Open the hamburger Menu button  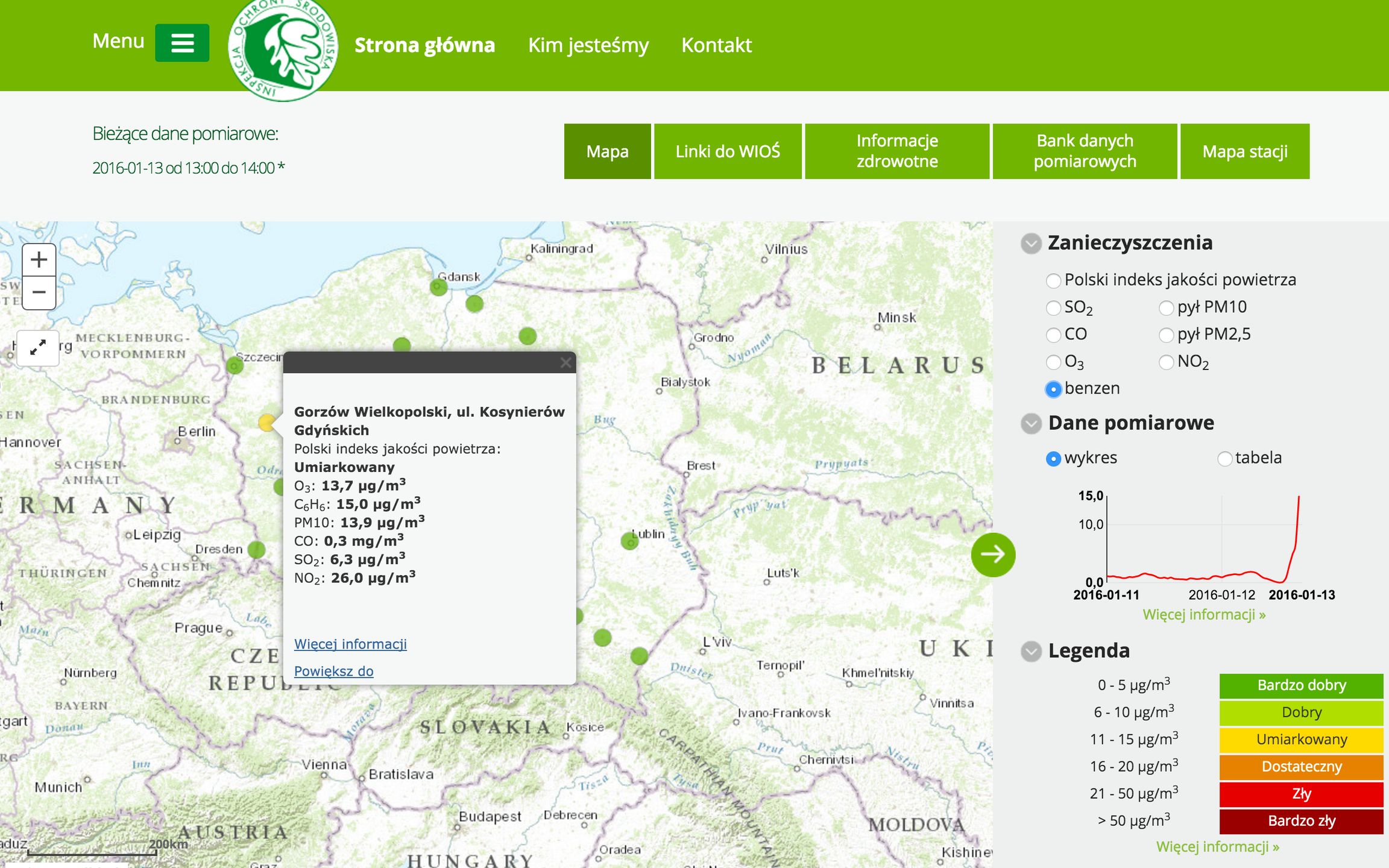click(182, 43)
